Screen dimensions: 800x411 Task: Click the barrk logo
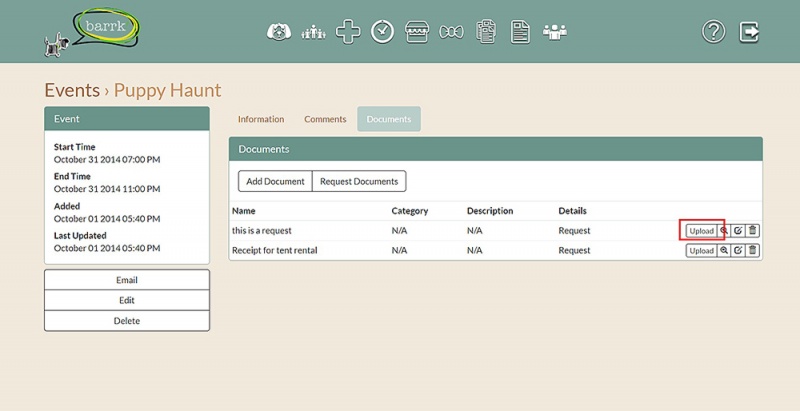pos(92,32)
